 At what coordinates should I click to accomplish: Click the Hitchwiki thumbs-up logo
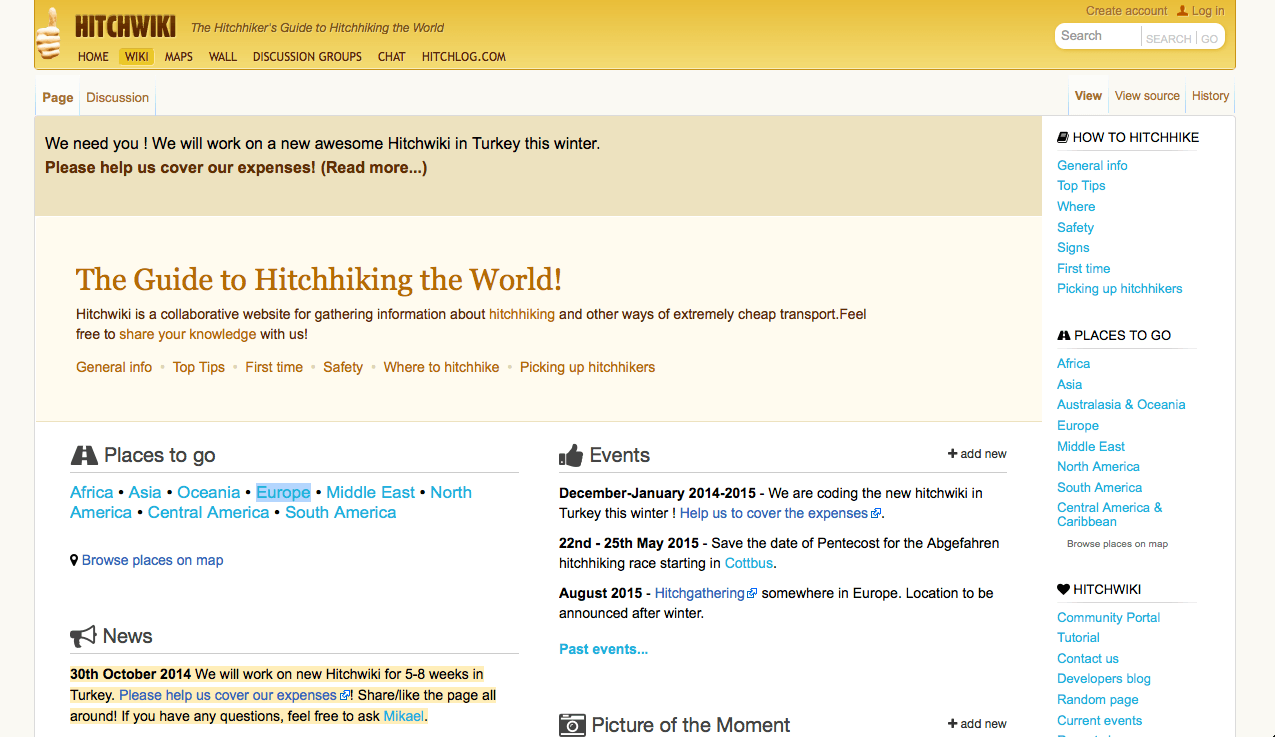[47, 33]
